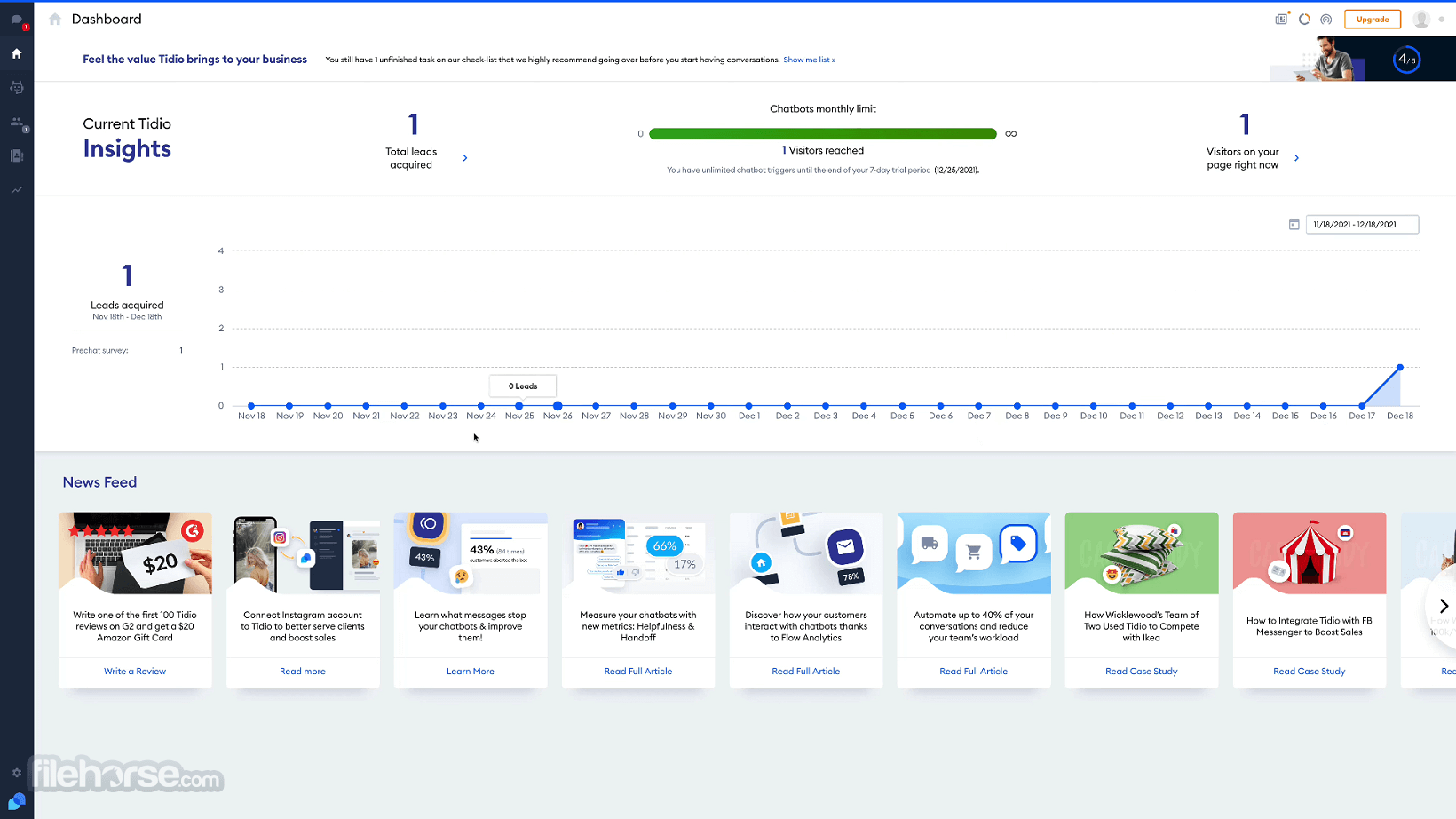
Task: Open Settings gear icon in sidebar
Action: pyautogui.click(x=17, y=773)
